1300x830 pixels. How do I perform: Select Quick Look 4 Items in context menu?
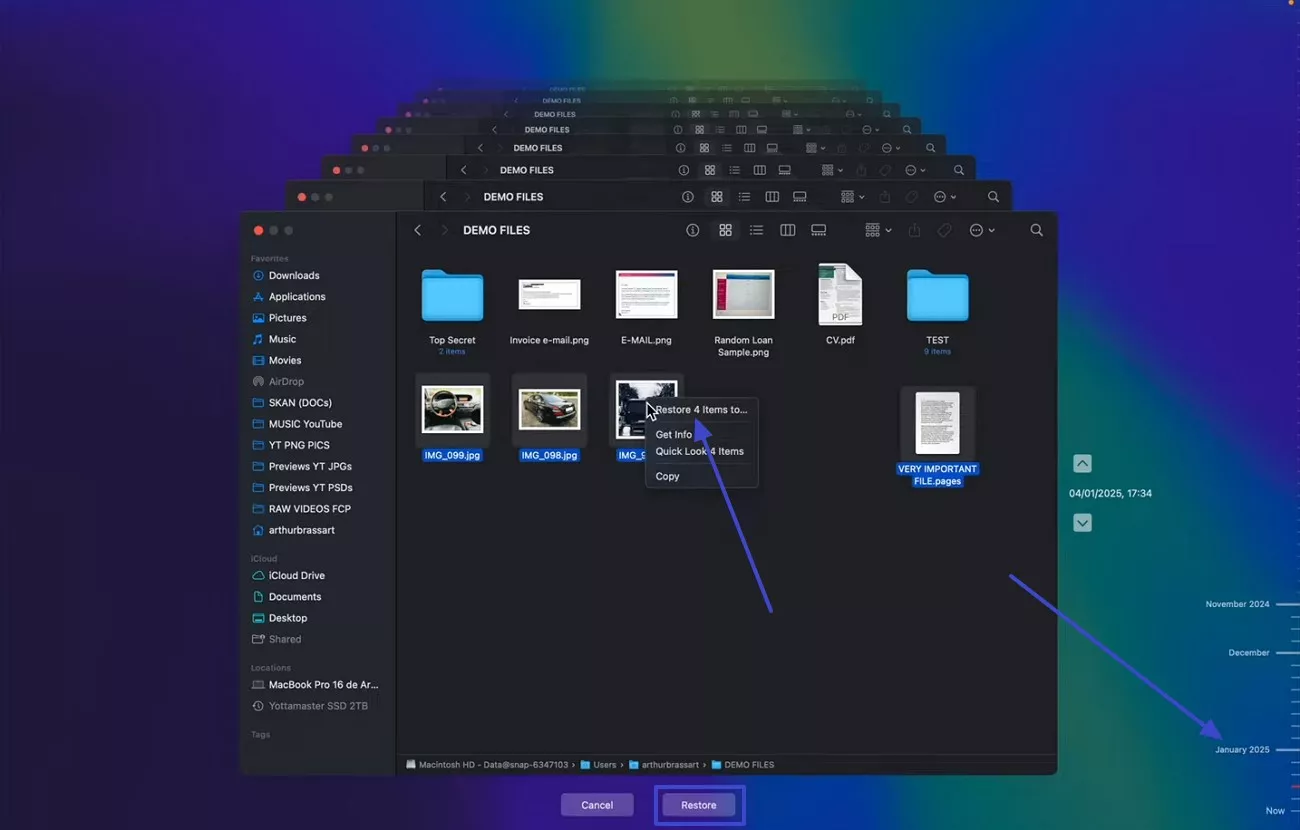coord(699,451)
